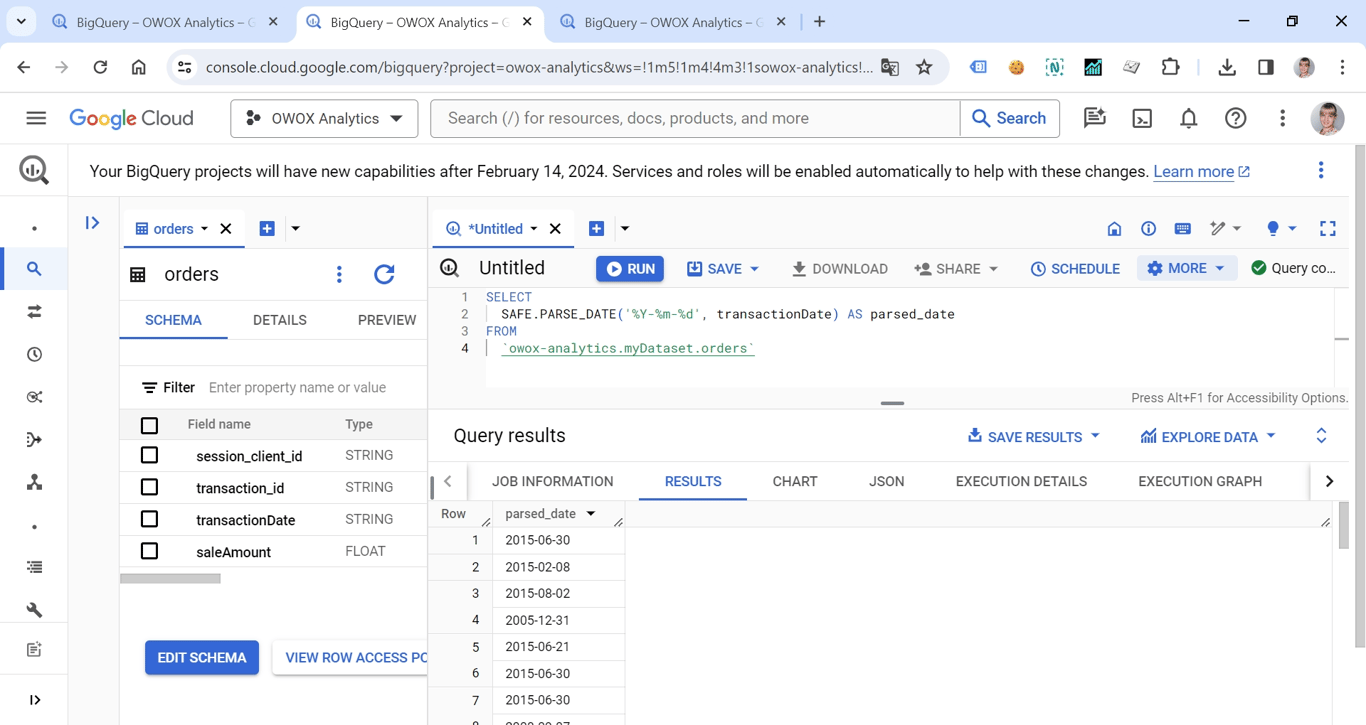
Task: Open the Analytics Hub sidebar icon
Action: [34, 397]
